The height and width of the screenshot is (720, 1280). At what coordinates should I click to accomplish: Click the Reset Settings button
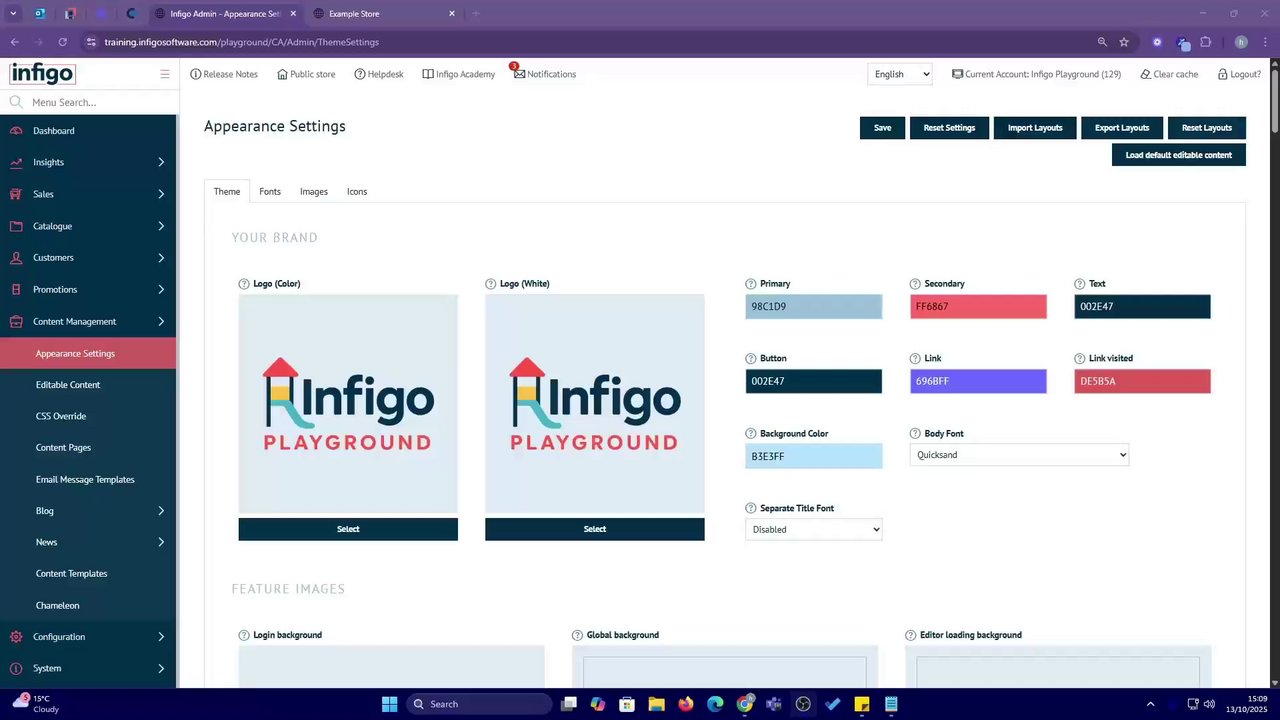pyautogui.click(x=949, y=128)
